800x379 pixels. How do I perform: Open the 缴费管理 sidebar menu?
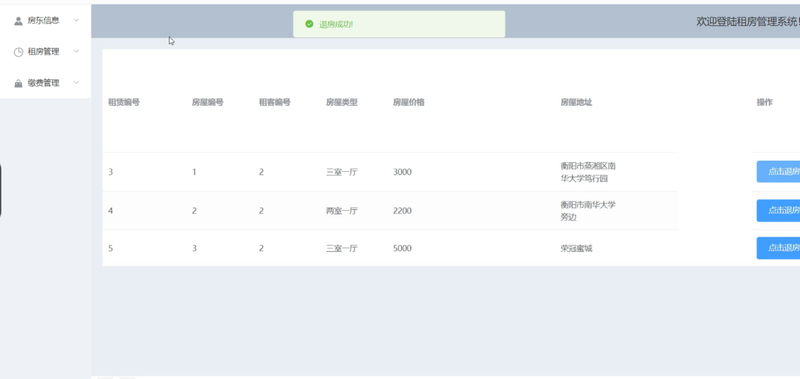45,83
